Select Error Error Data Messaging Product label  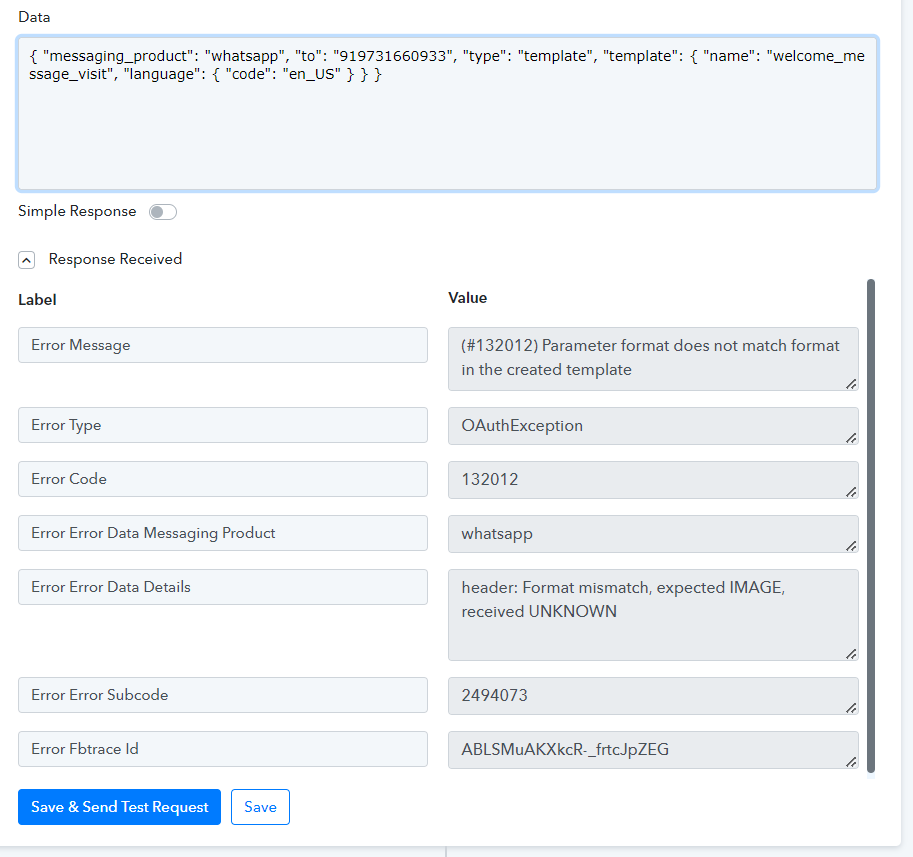tap(223, 533)
